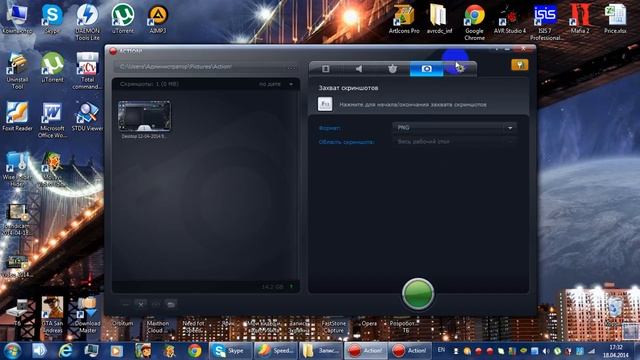Select the Price.xlsx file on desktop

[615, 19]
